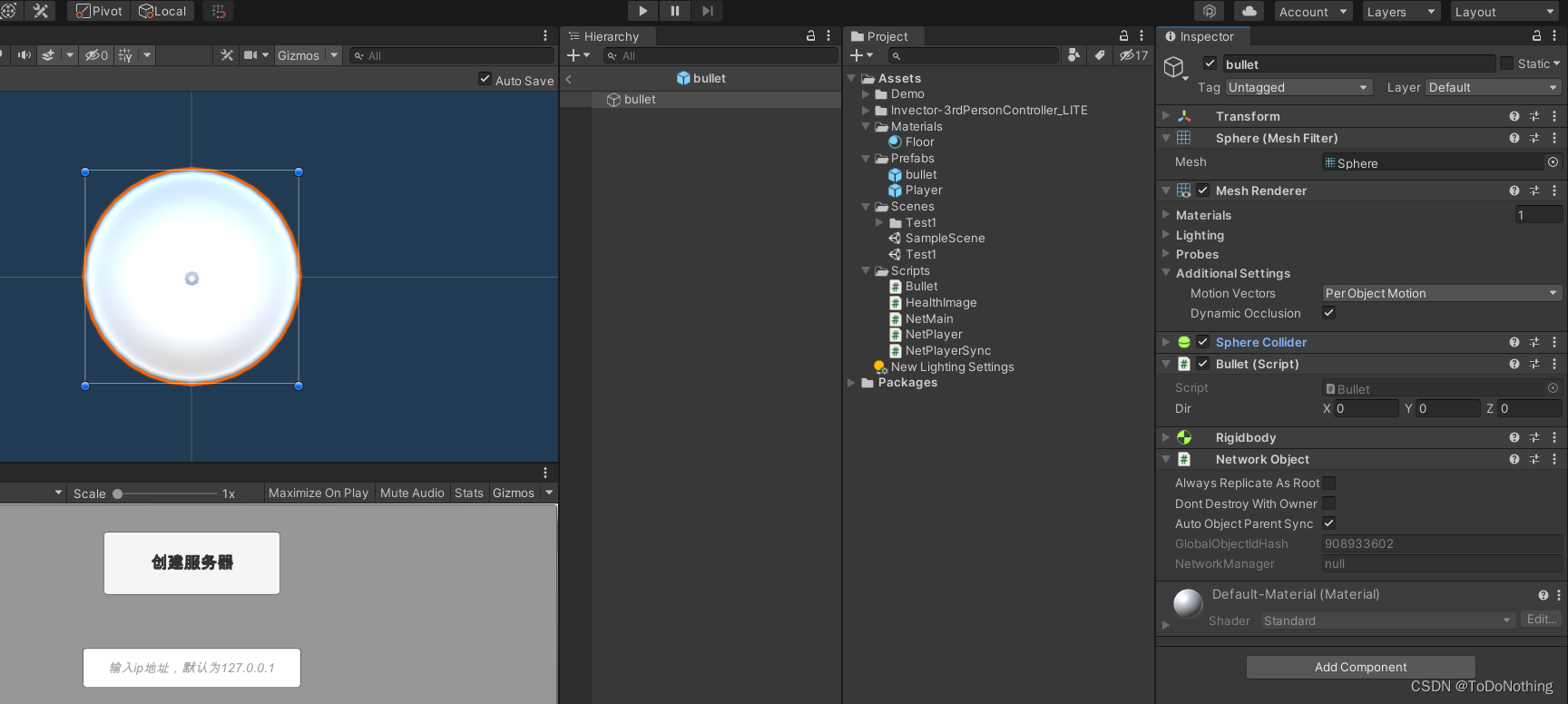Expand the Transform component
This screenshot has height=704, width=1568.
coord(1166,116)
